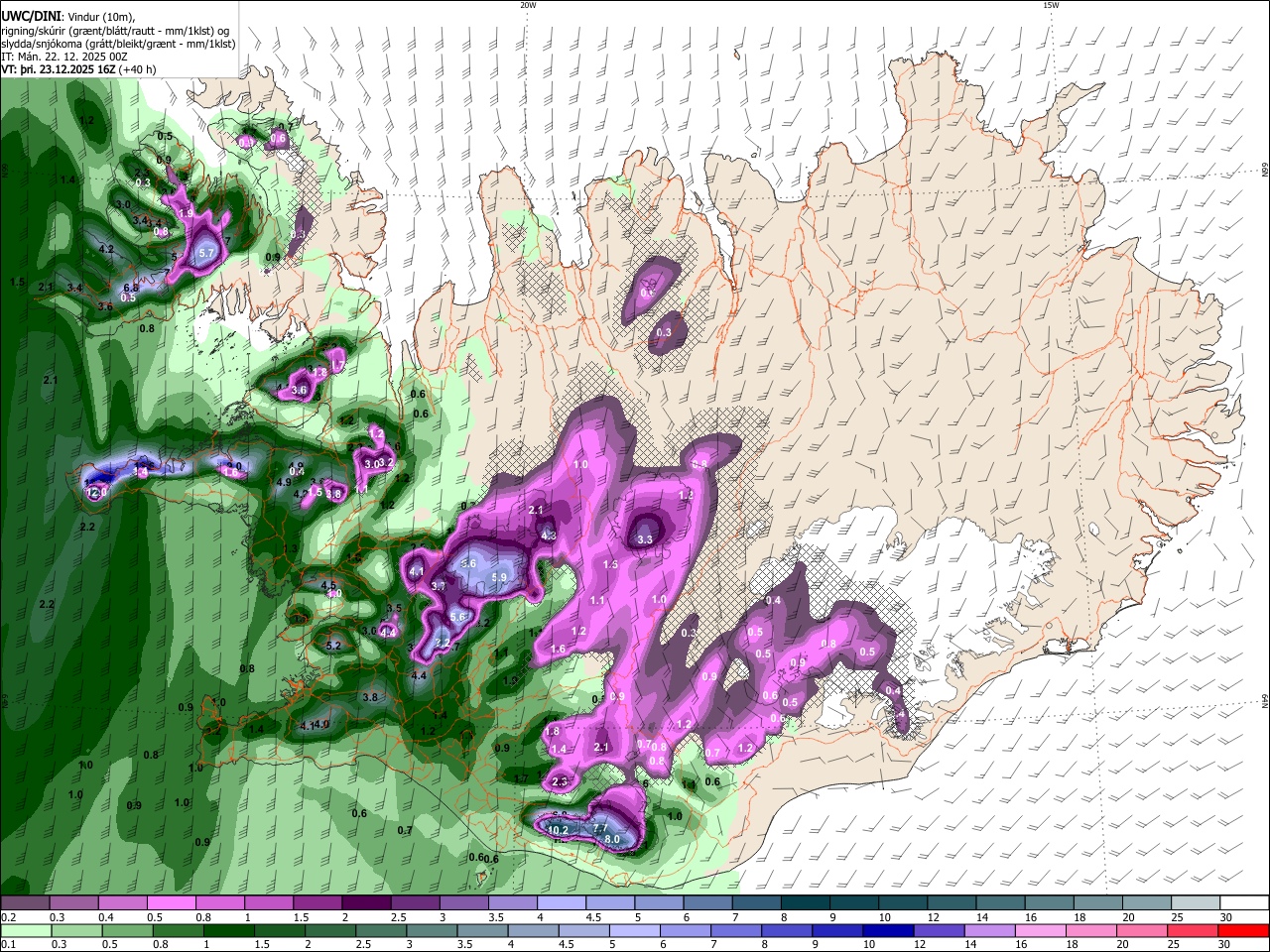Image resolution: width=1270 pixels, height=952 pixels.
Task: Click the valid time line 'VT: þri. 23.12.2025 16Z'
Action: coord(60,69)
